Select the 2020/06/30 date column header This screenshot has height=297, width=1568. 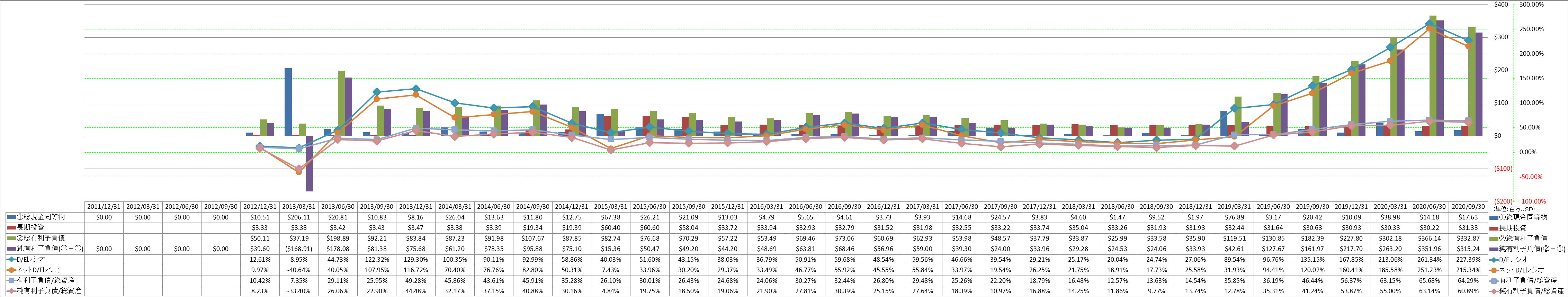[x=1428, y=206]
